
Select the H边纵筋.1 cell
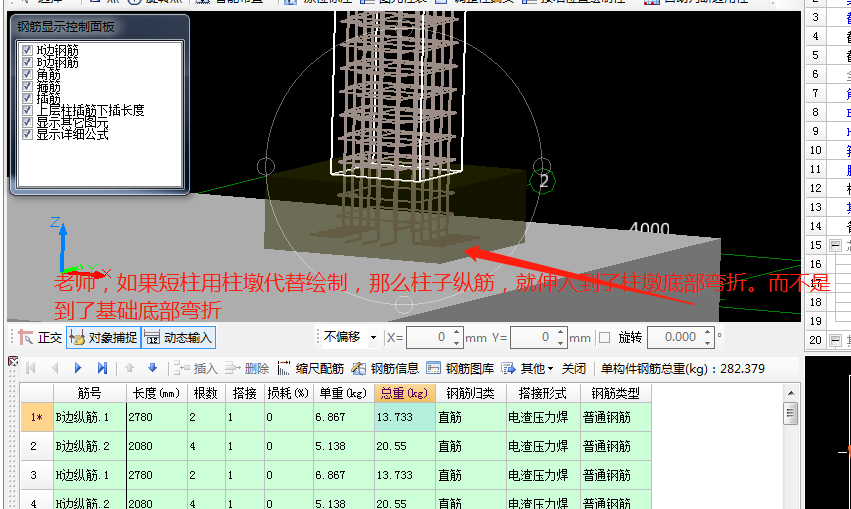coord(90,475)
